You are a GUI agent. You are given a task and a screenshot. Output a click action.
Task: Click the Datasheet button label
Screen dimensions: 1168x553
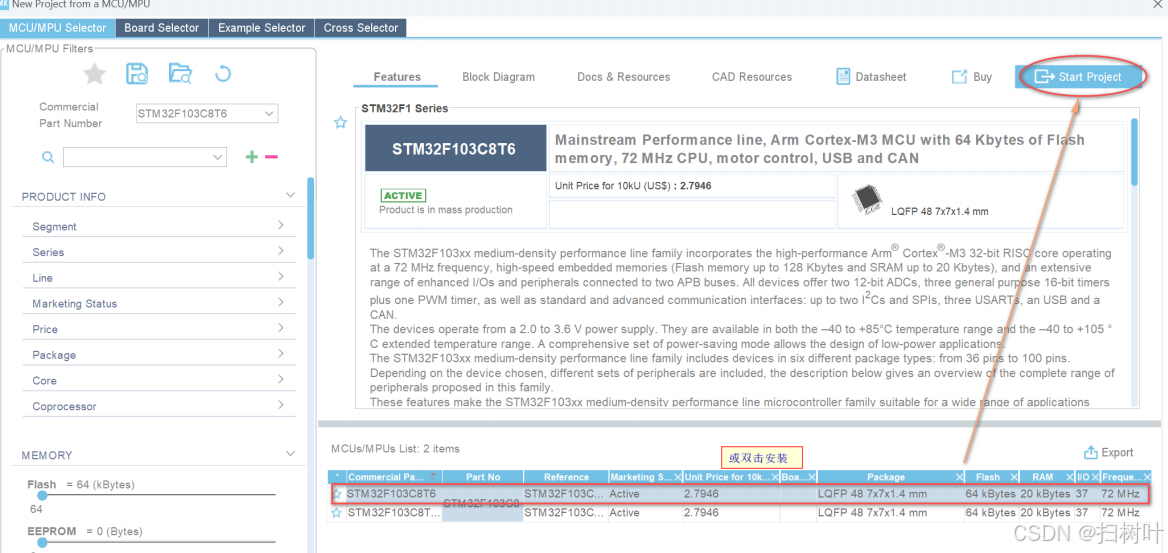click(x=881, y=77)
